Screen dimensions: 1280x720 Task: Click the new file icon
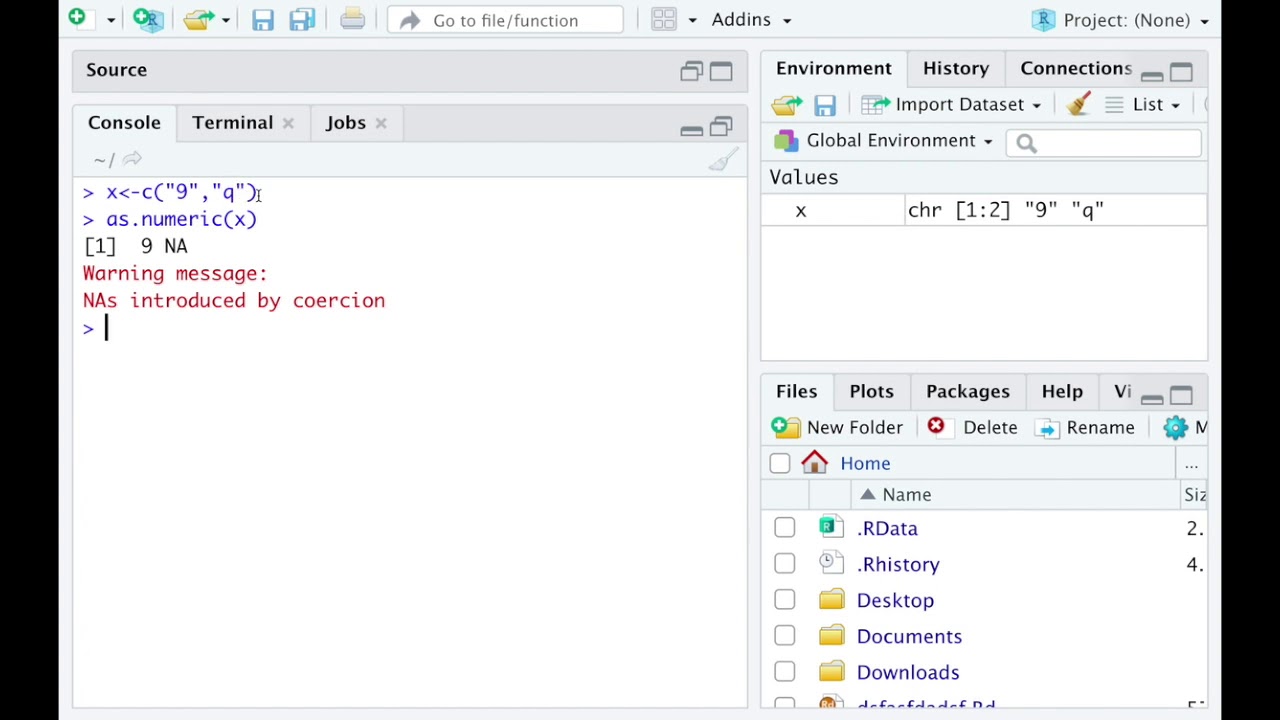77,19
